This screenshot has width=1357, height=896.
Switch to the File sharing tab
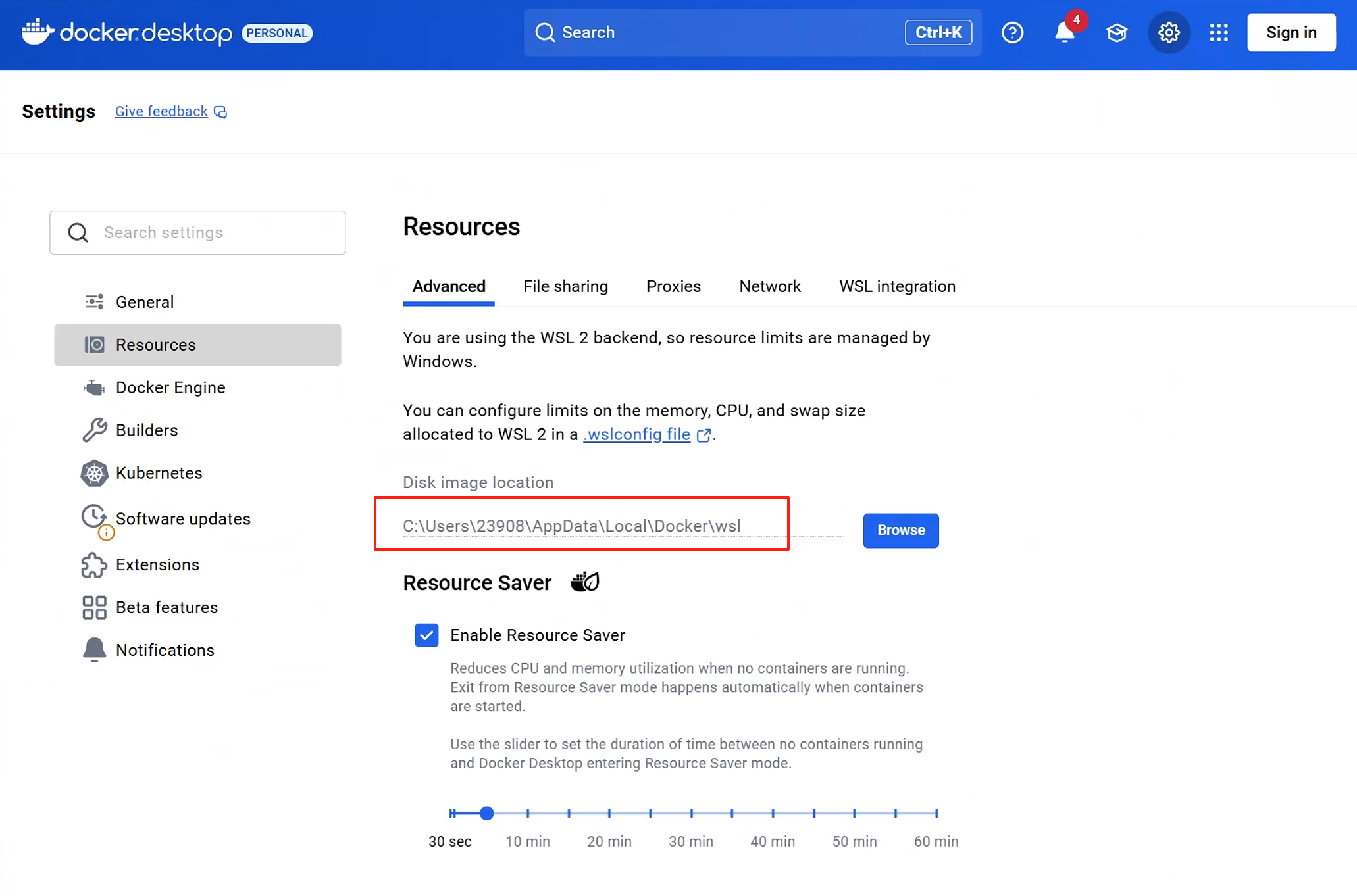click(565, 287)
